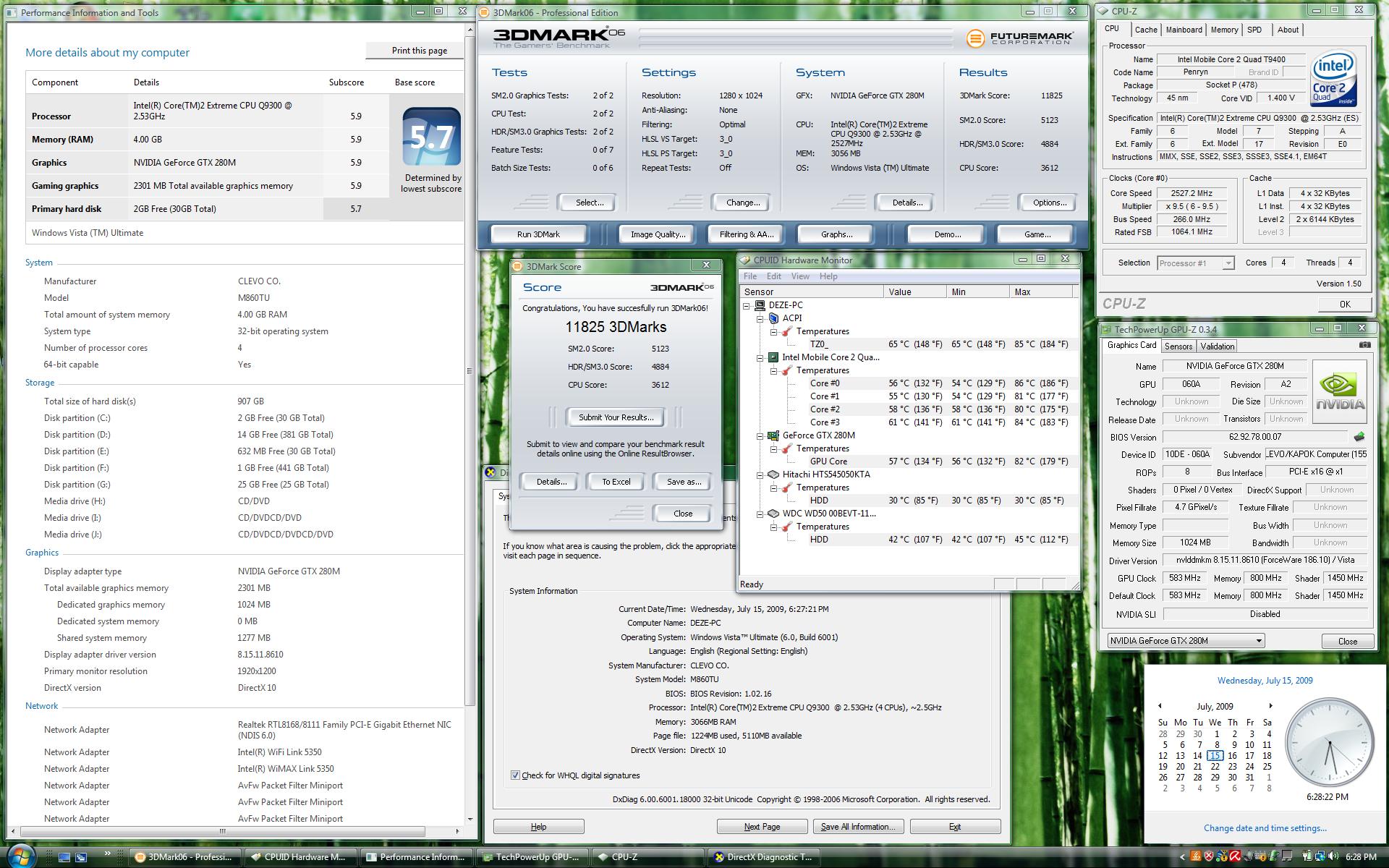The height and width of the screenshot is (868, 1389).
Task: Click the 5.7 Windows Experience score badge
Action: 431,137
